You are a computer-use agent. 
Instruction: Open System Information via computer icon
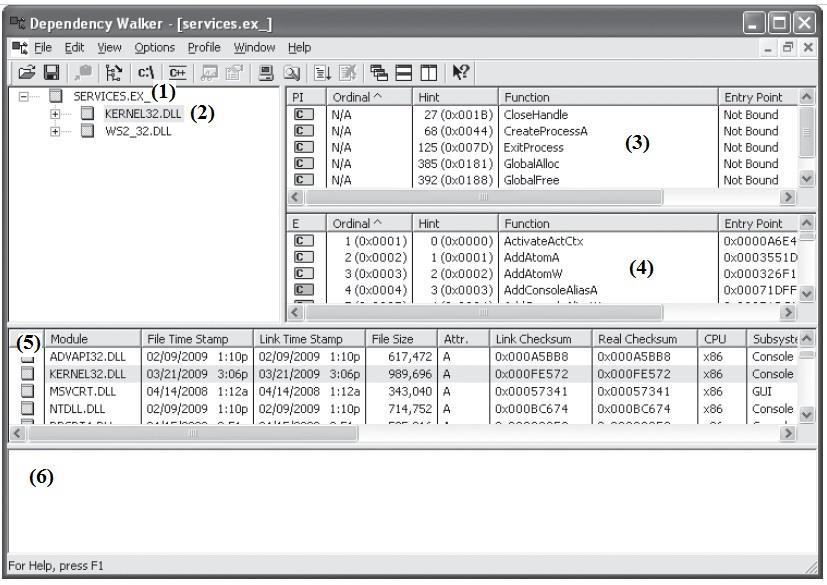pyautogui.click(x=265, y=72)
